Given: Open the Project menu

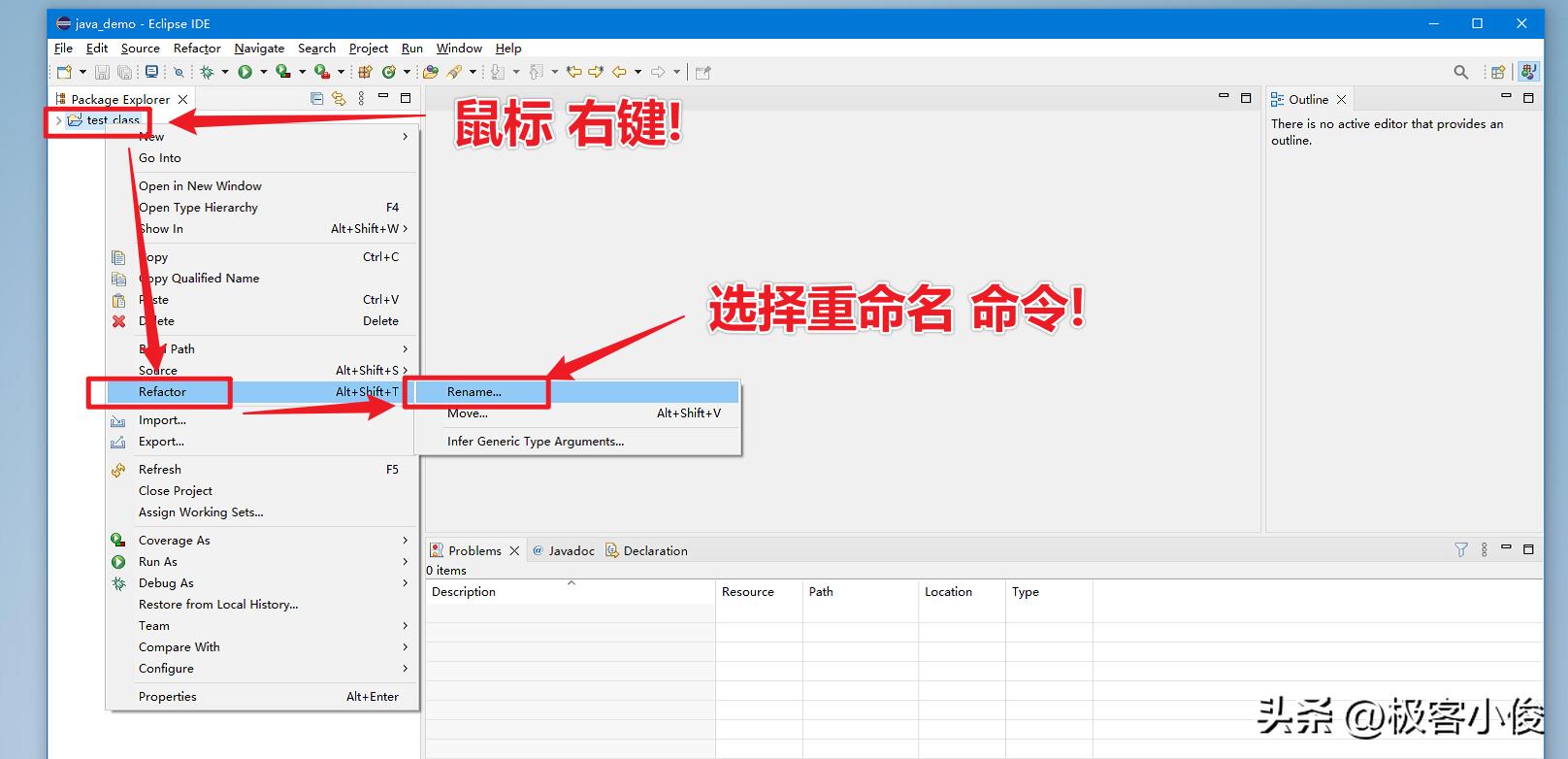Looking at the screenshot, I should pos(369,49).
